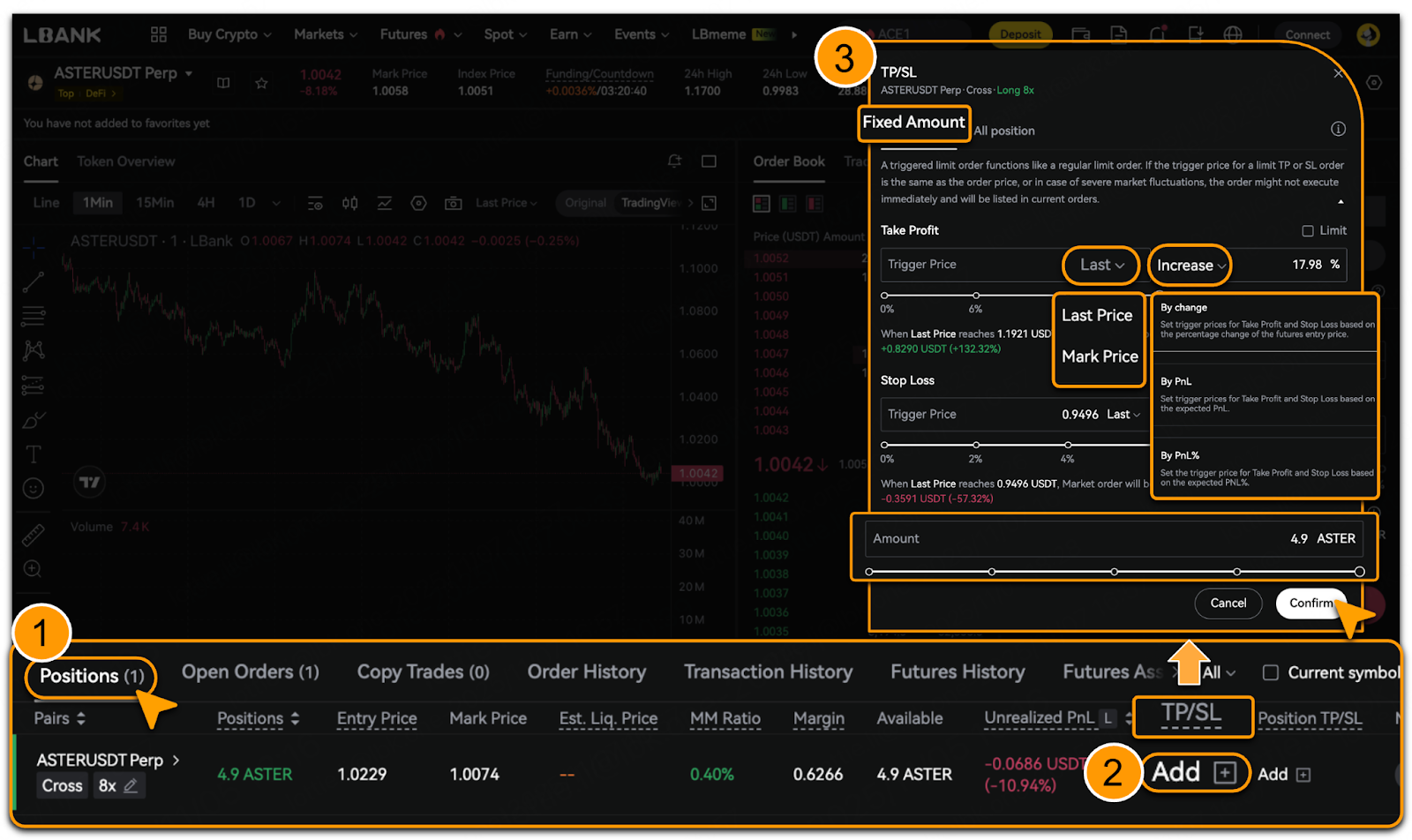Click the price alert bell icon
The image size is (1412, 840).
pos(674,161)
